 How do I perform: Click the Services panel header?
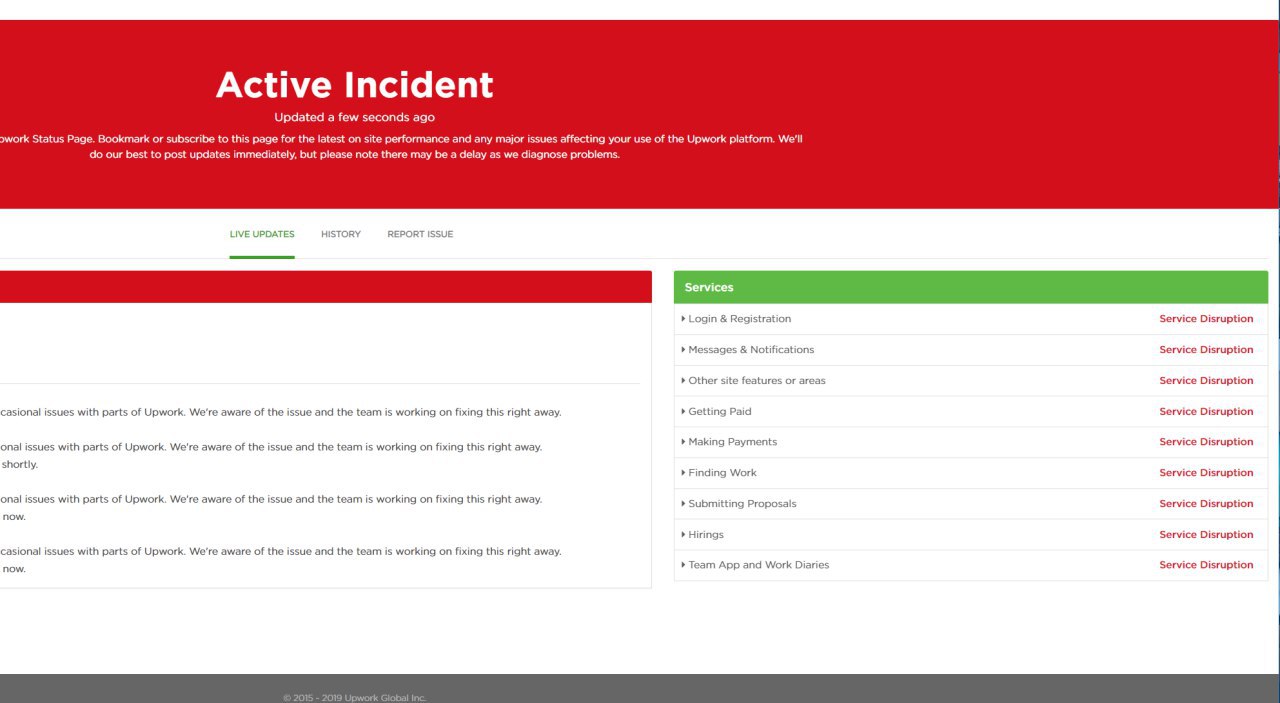coord(971,287)
